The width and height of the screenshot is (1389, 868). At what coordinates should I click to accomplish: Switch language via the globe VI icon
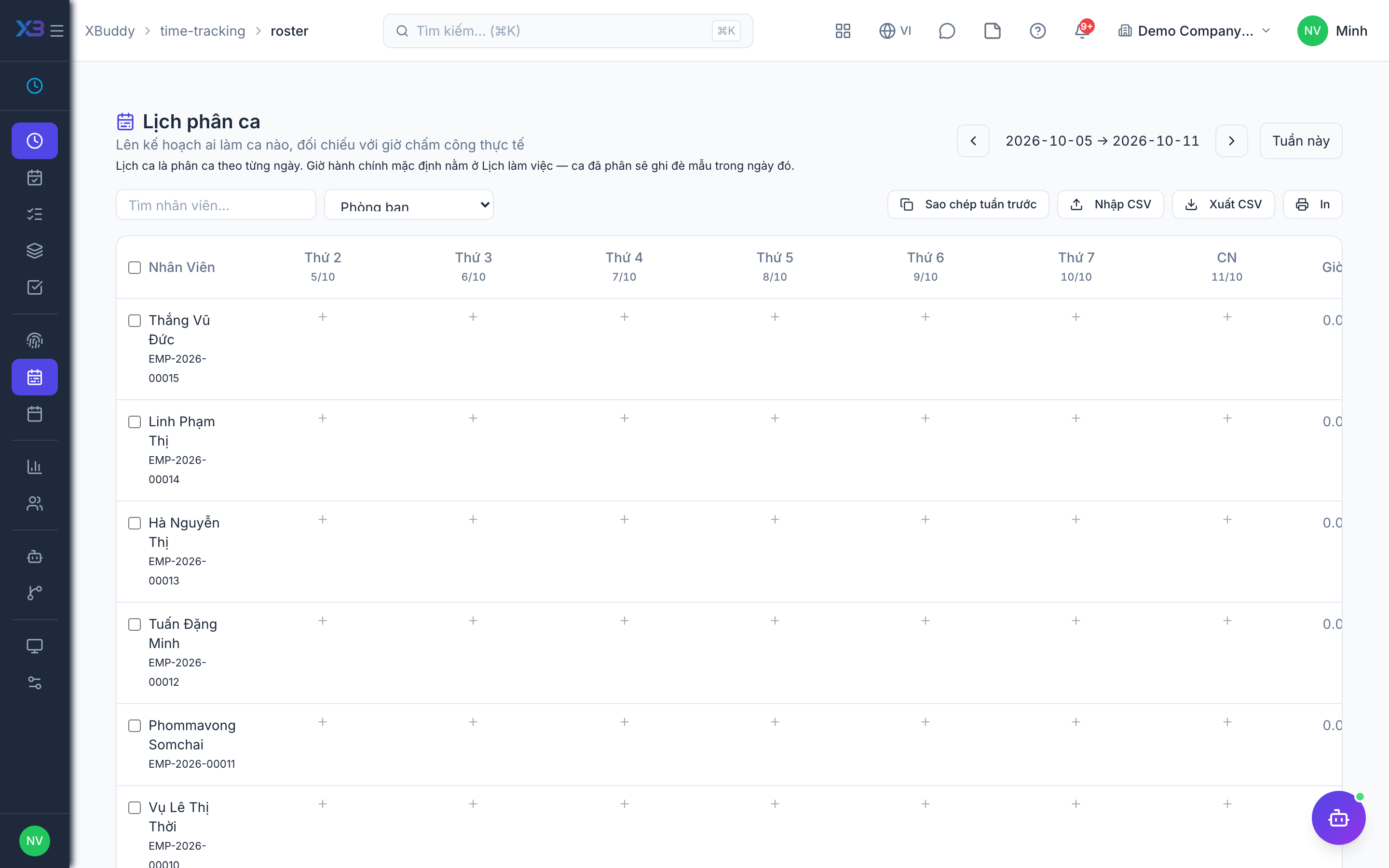(x=895, y=30)
